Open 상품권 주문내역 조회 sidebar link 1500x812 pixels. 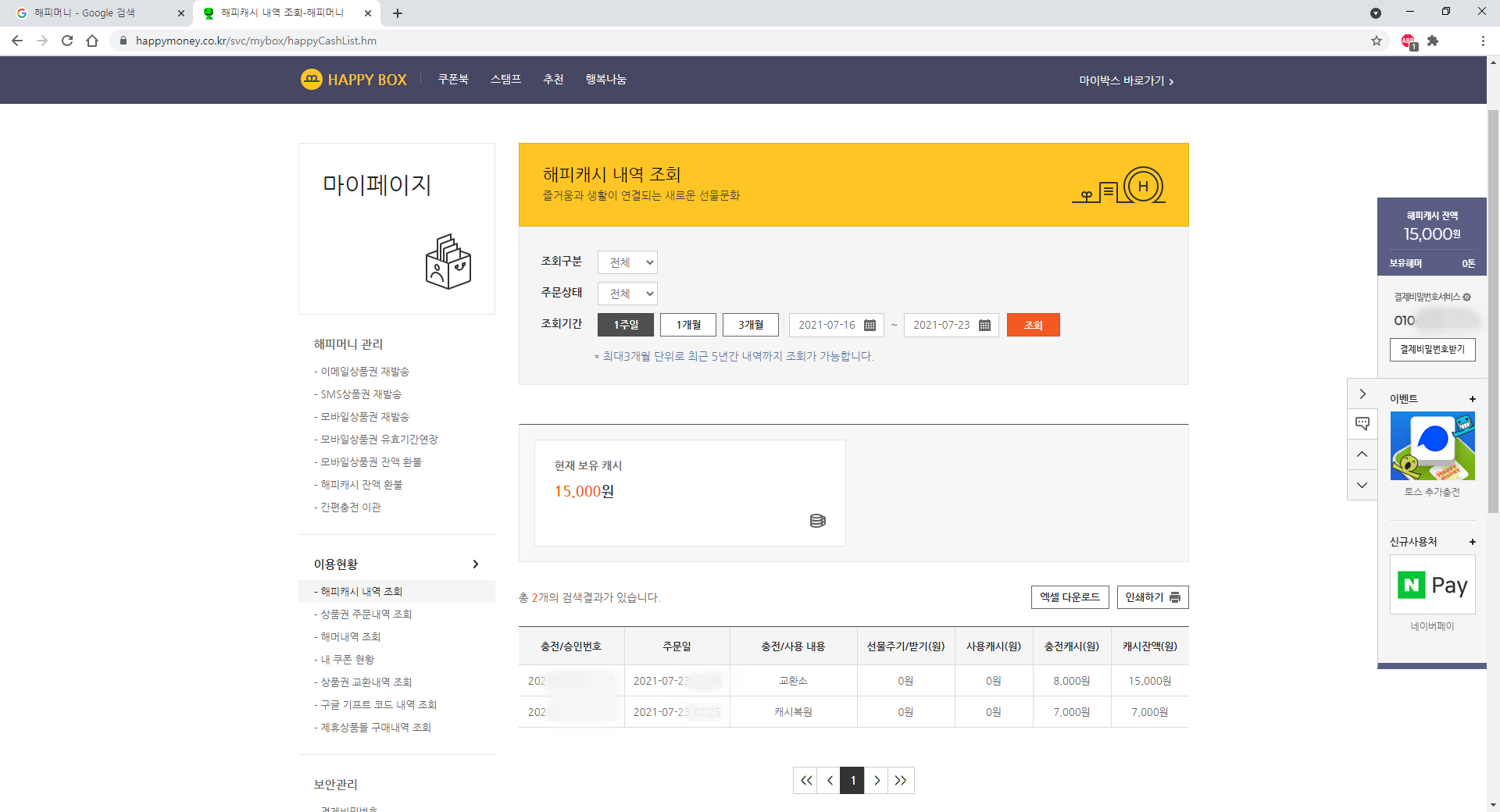click(363, 614)
